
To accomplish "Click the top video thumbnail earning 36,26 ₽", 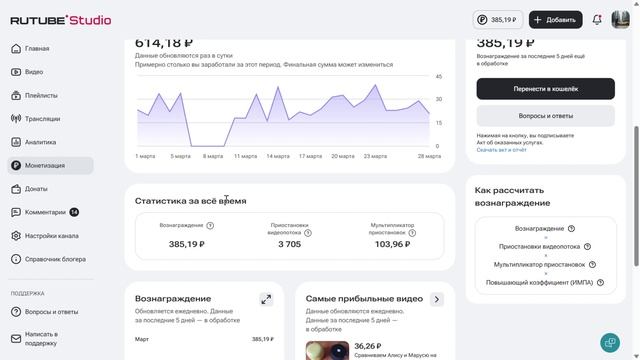I will [x=327, y=351].
